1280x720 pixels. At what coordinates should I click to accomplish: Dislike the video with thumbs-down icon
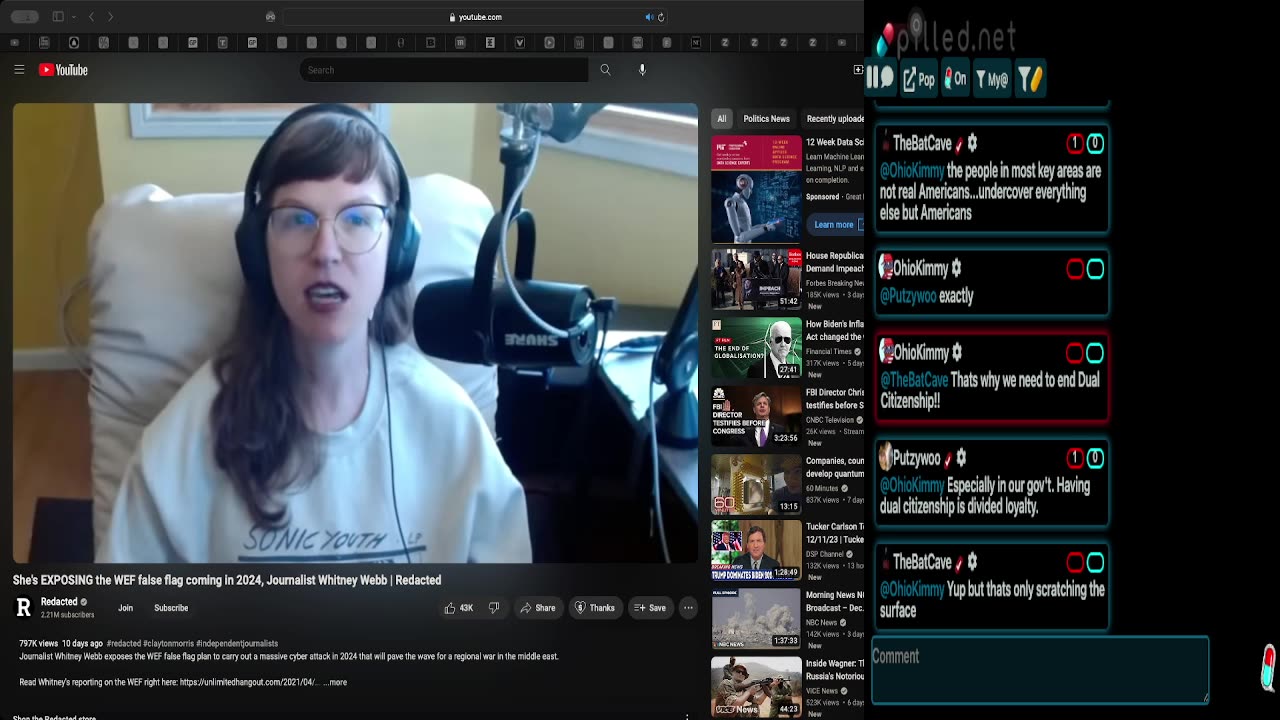pos(493,608)
